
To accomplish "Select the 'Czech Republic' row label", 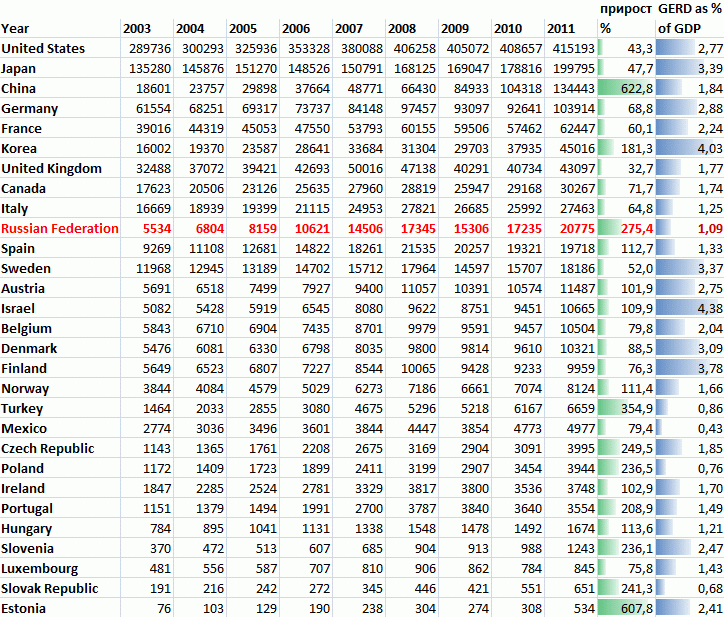I will [x=48, y=449].
